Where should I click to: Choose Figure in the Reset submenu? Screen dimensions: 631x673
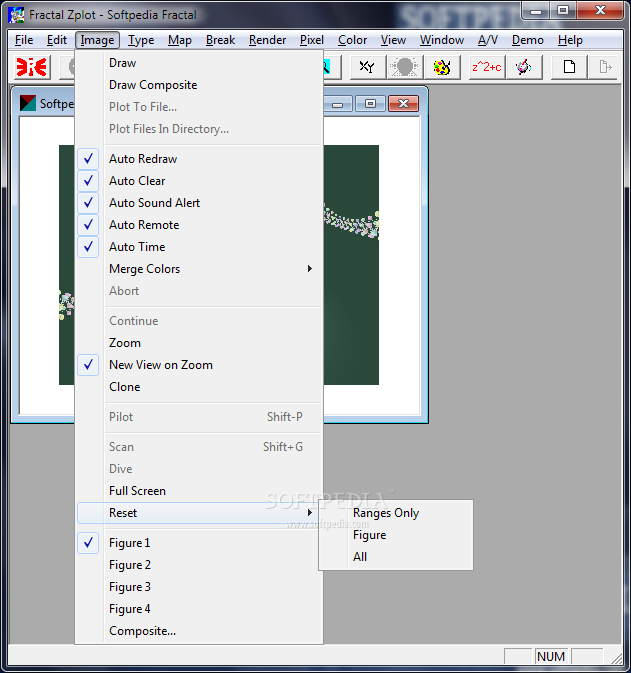(x=396, y=535)
